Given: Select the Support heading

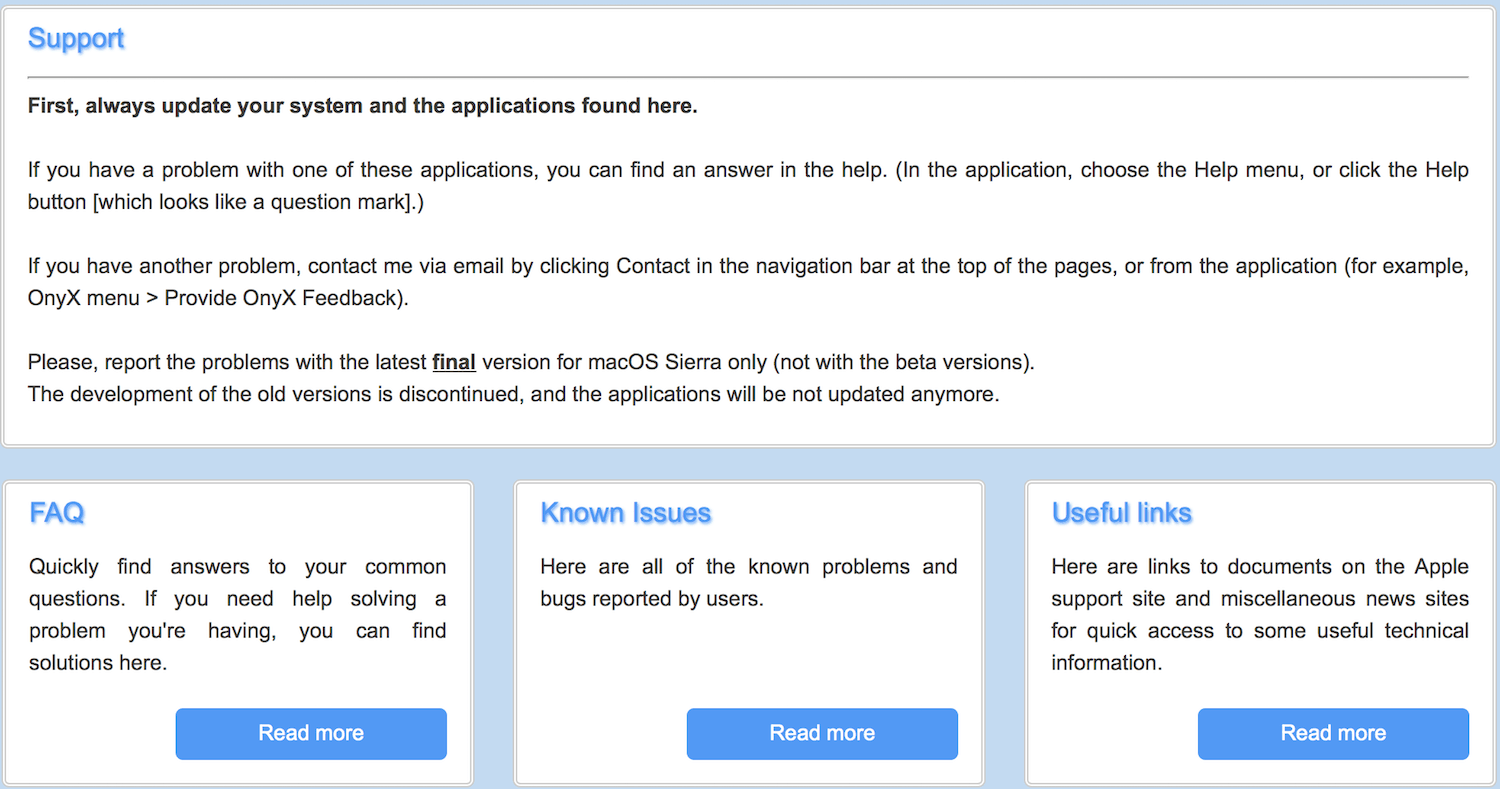Looking at the screenshot, I should coord(76,38).
